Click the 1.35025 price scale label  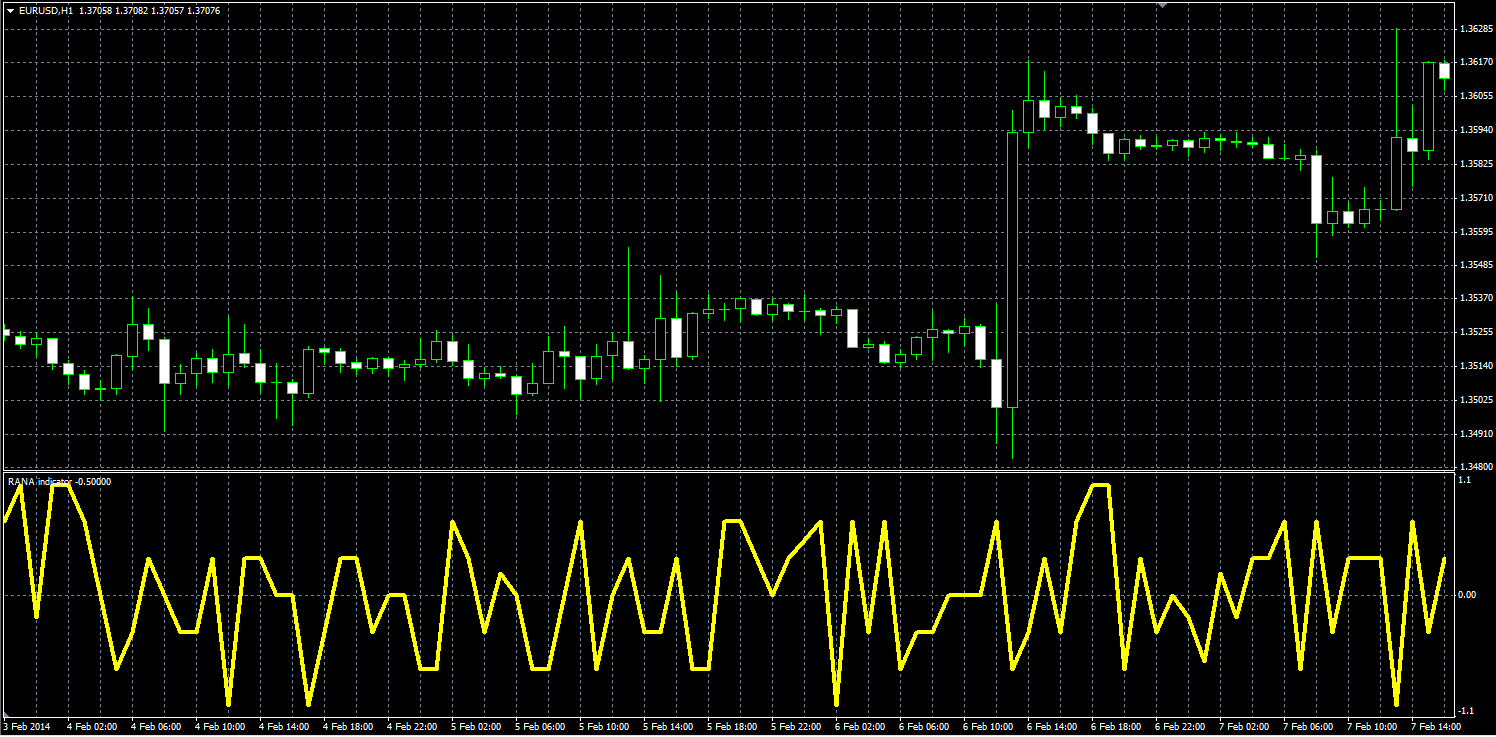coord(1477,400)
